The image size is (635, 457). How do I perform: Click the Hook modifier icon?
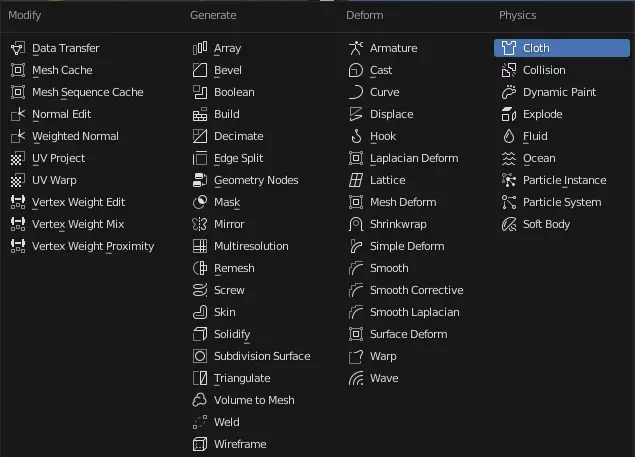[x=356, y=136]
